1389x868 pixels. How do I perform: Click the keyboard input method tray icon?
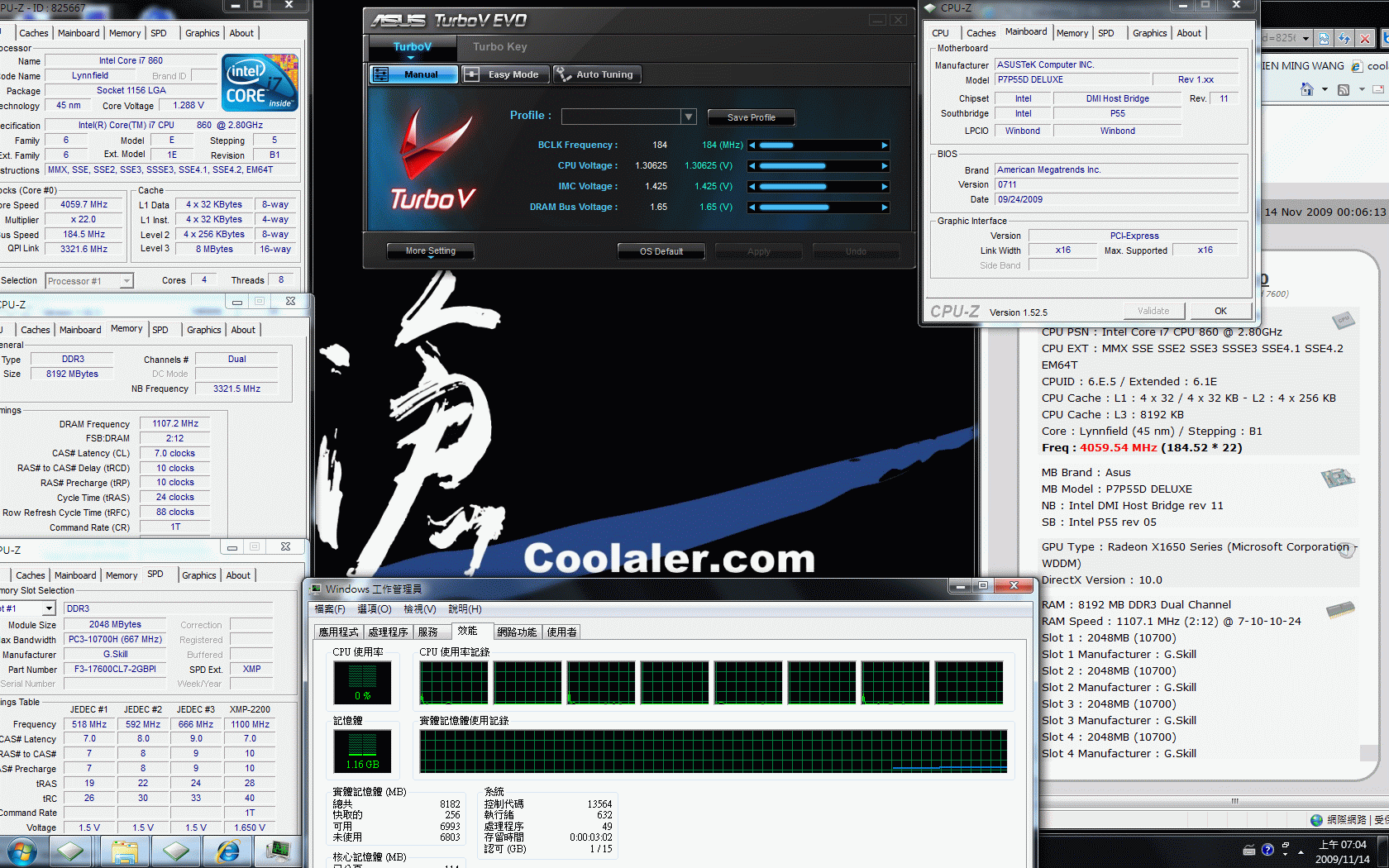pos(1249,850)
